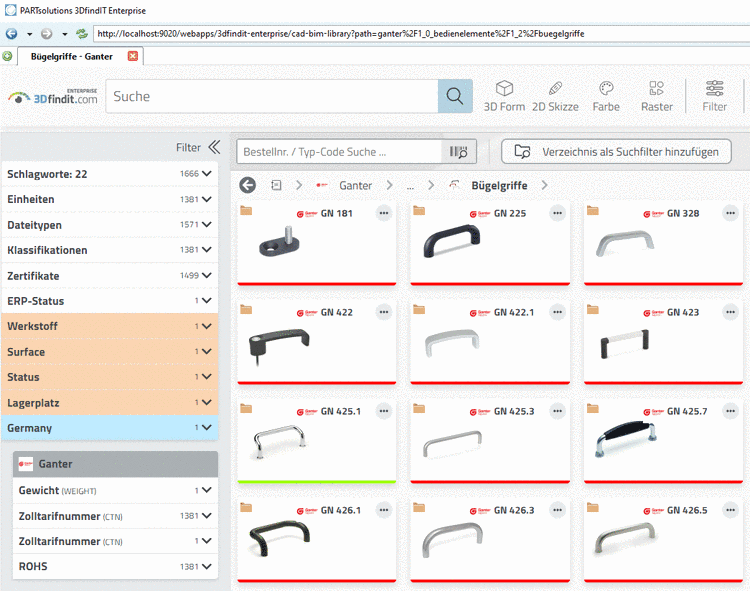This screenshot has width=750, height=591.
Task: Click the Bestellnr. / Typ-Code Suche field
Action: pos(339,152)
